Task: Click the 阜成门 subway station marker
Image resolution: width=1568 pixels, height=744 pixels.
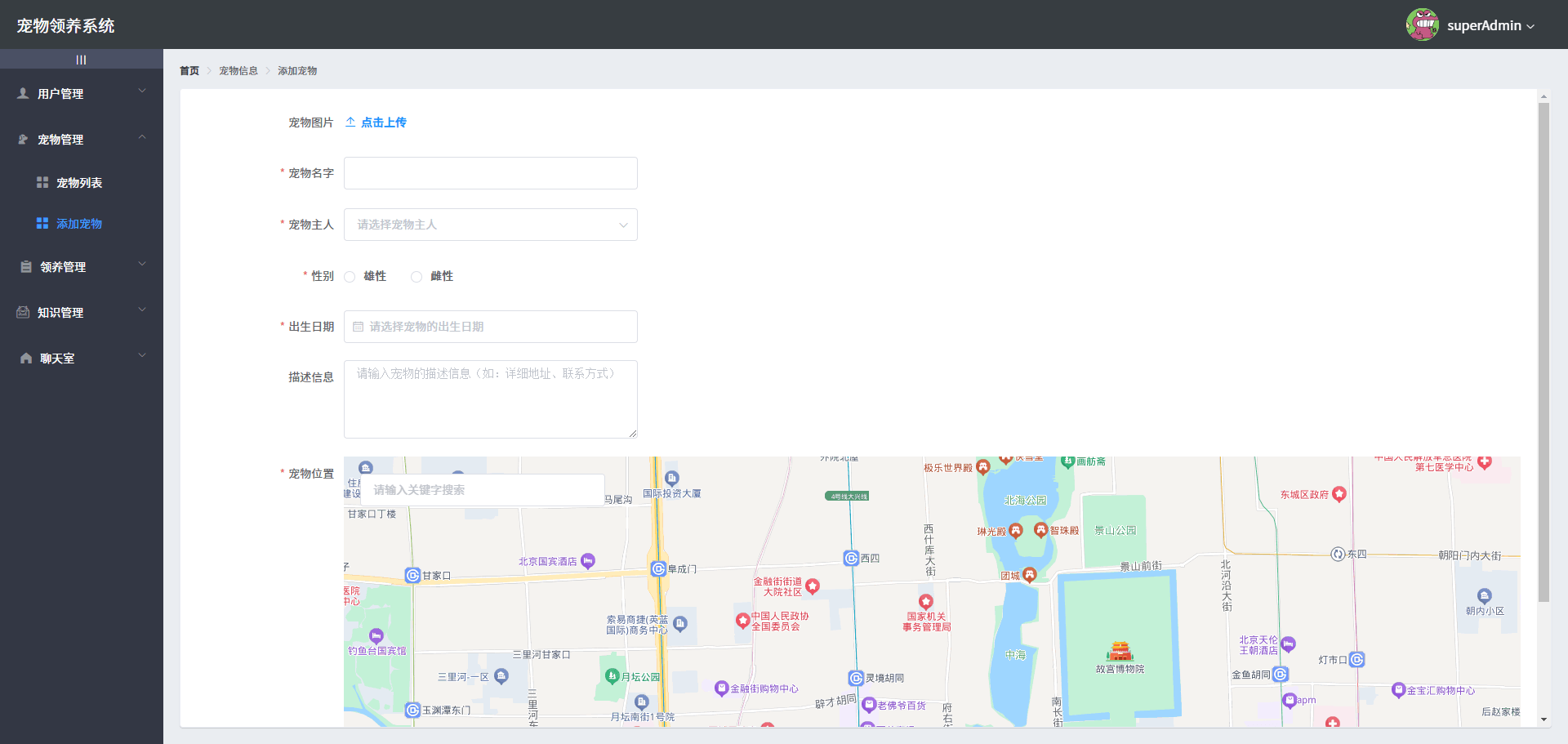Action: pyautogui.click(x=658, y=569)
